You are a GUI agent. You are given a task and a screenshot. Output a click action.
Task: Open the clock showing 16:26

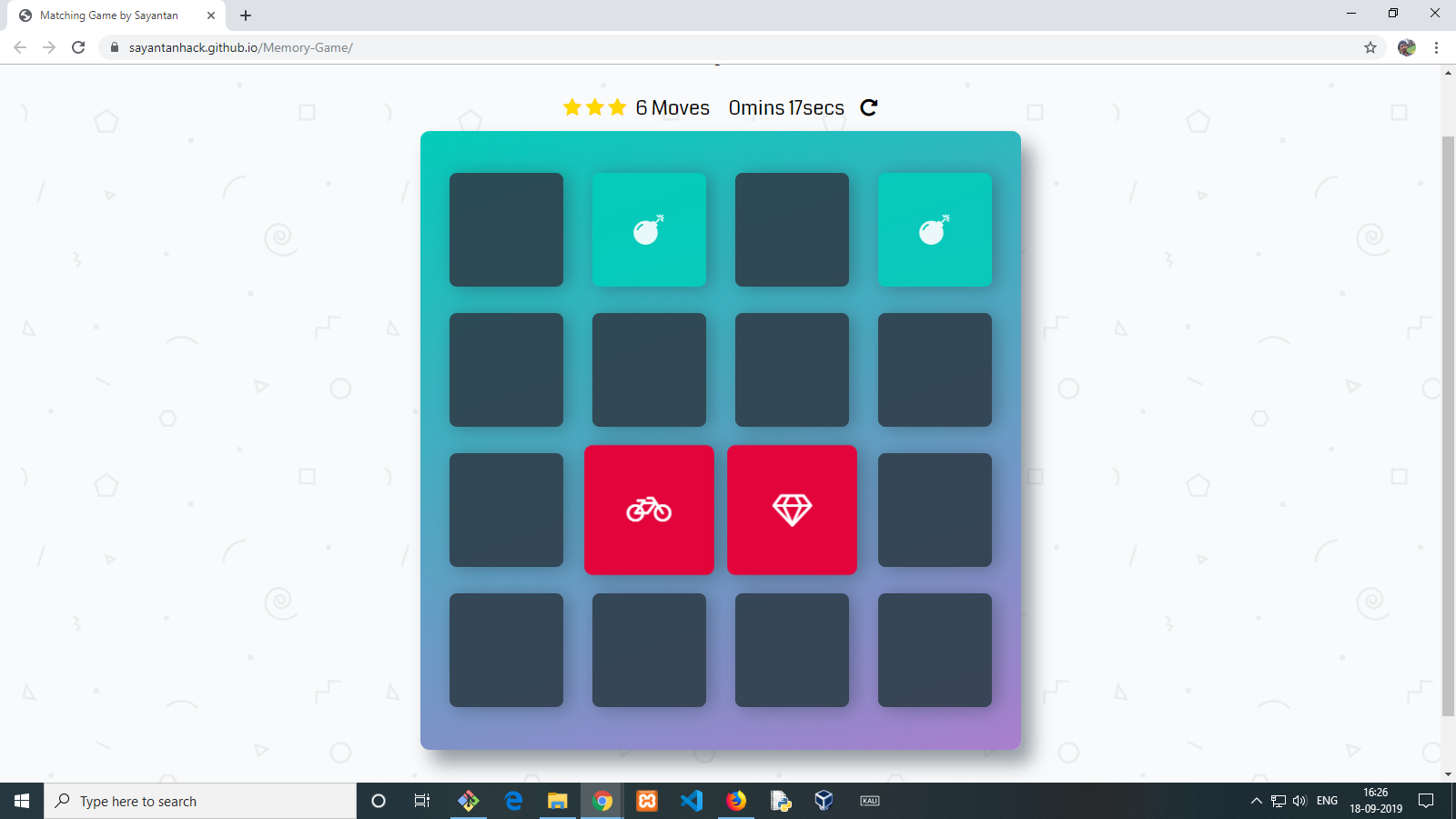1376,801
